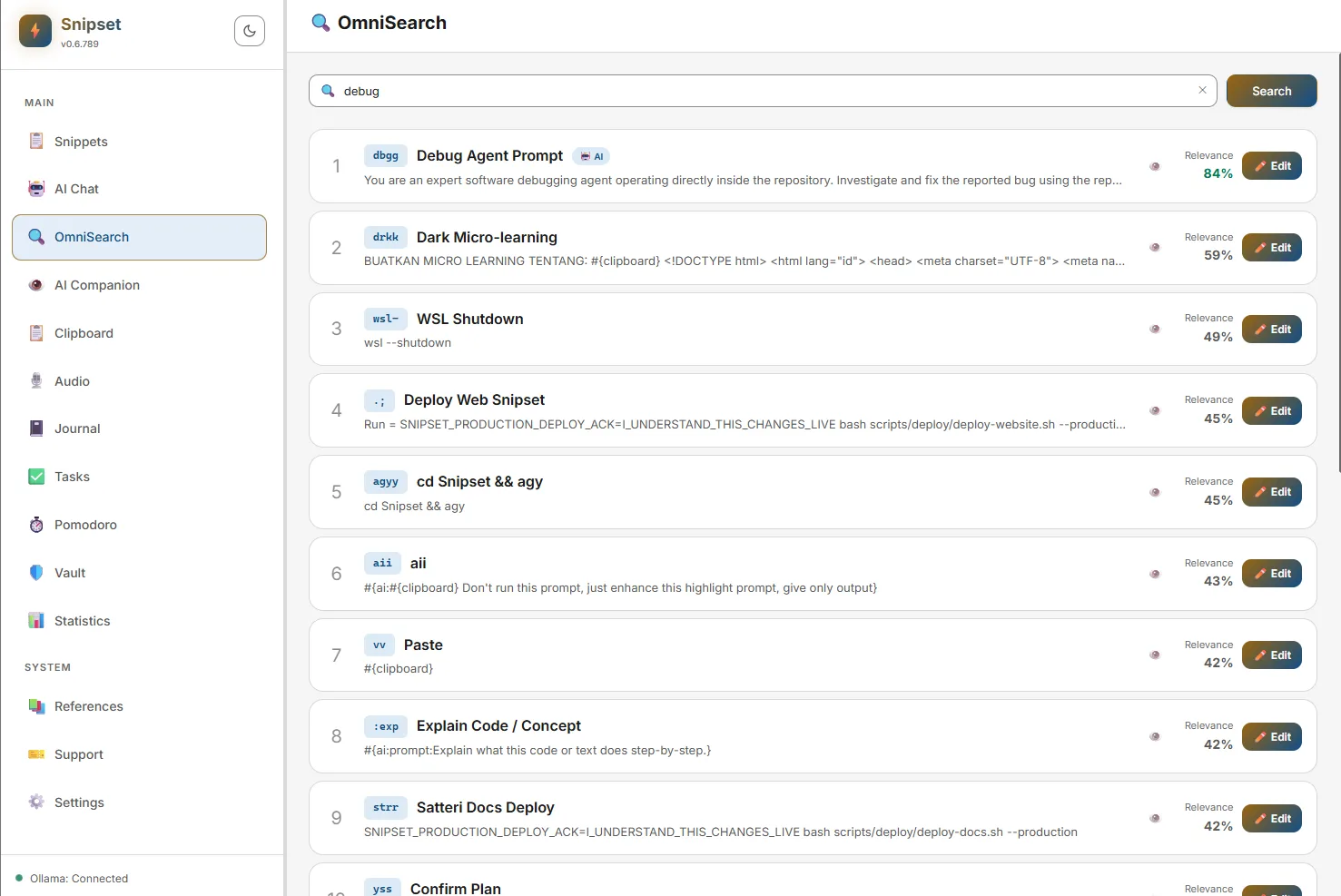Go to AI Companion in the sidebar
This screenshot has width=1341, height=896.
pyautogui.click(x=139, y=285)
